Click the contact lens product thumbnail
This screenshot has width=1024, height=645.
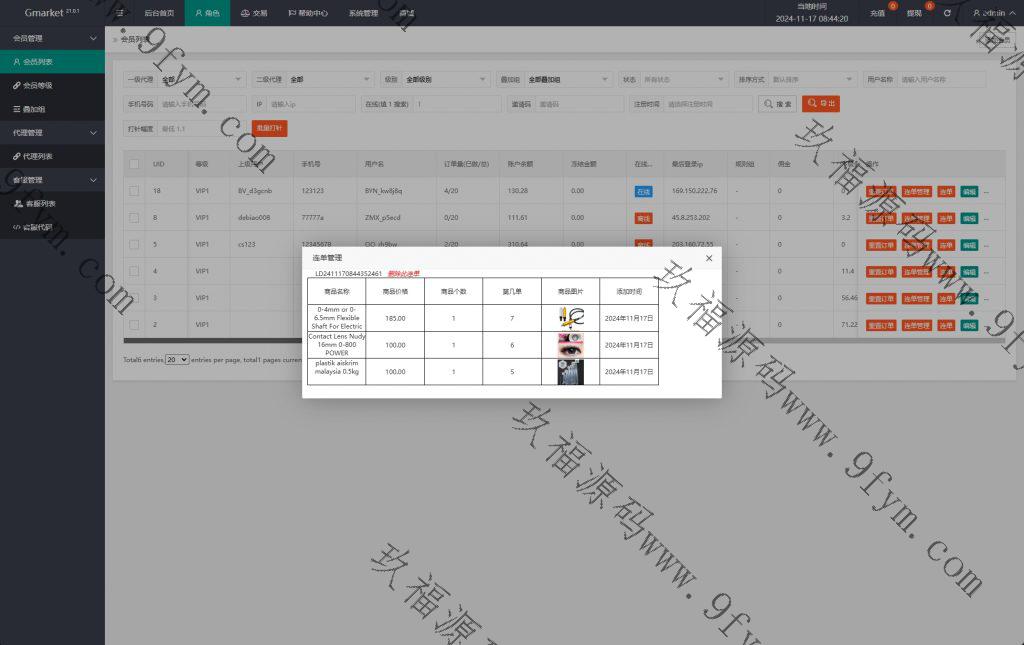pos(570,345)
